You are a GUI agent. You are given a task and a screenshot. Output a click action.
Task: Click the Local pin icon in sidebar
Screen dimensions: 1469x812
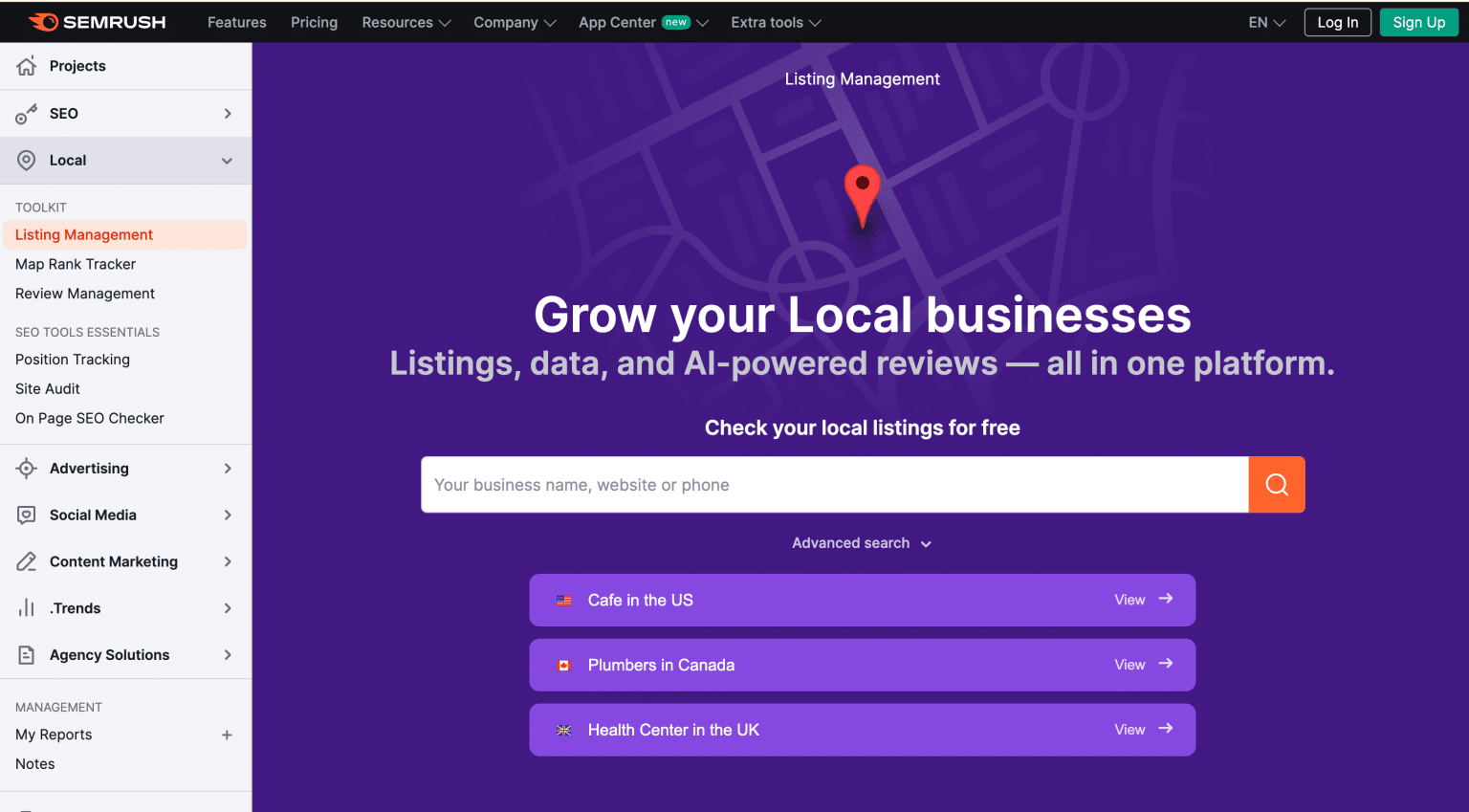pyautogui.click(x=26, y=160)
